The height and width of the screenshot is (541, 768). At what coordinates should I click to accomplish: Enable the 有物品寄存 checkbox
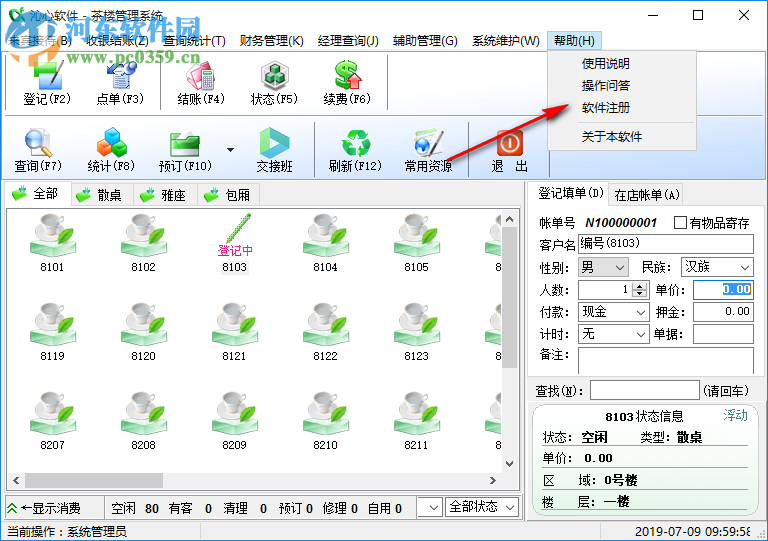pos(680,223)
